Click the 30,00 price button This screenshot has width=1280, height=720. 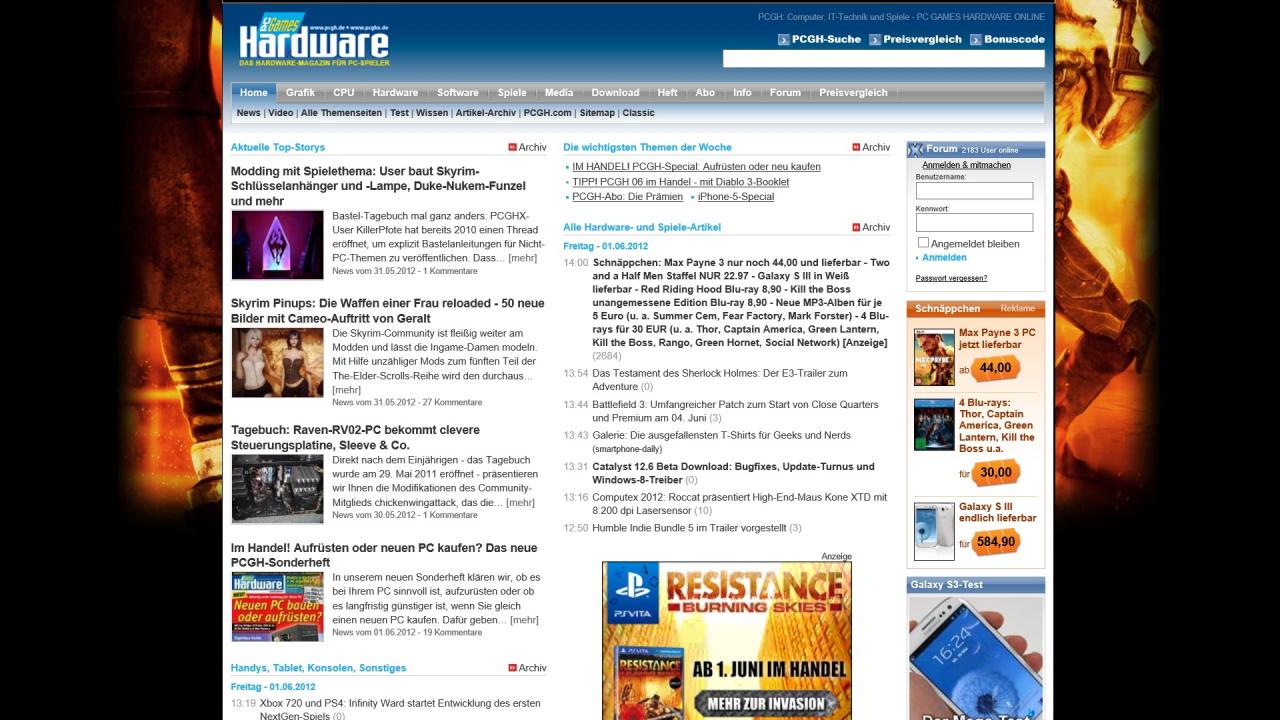click(995, 472)
